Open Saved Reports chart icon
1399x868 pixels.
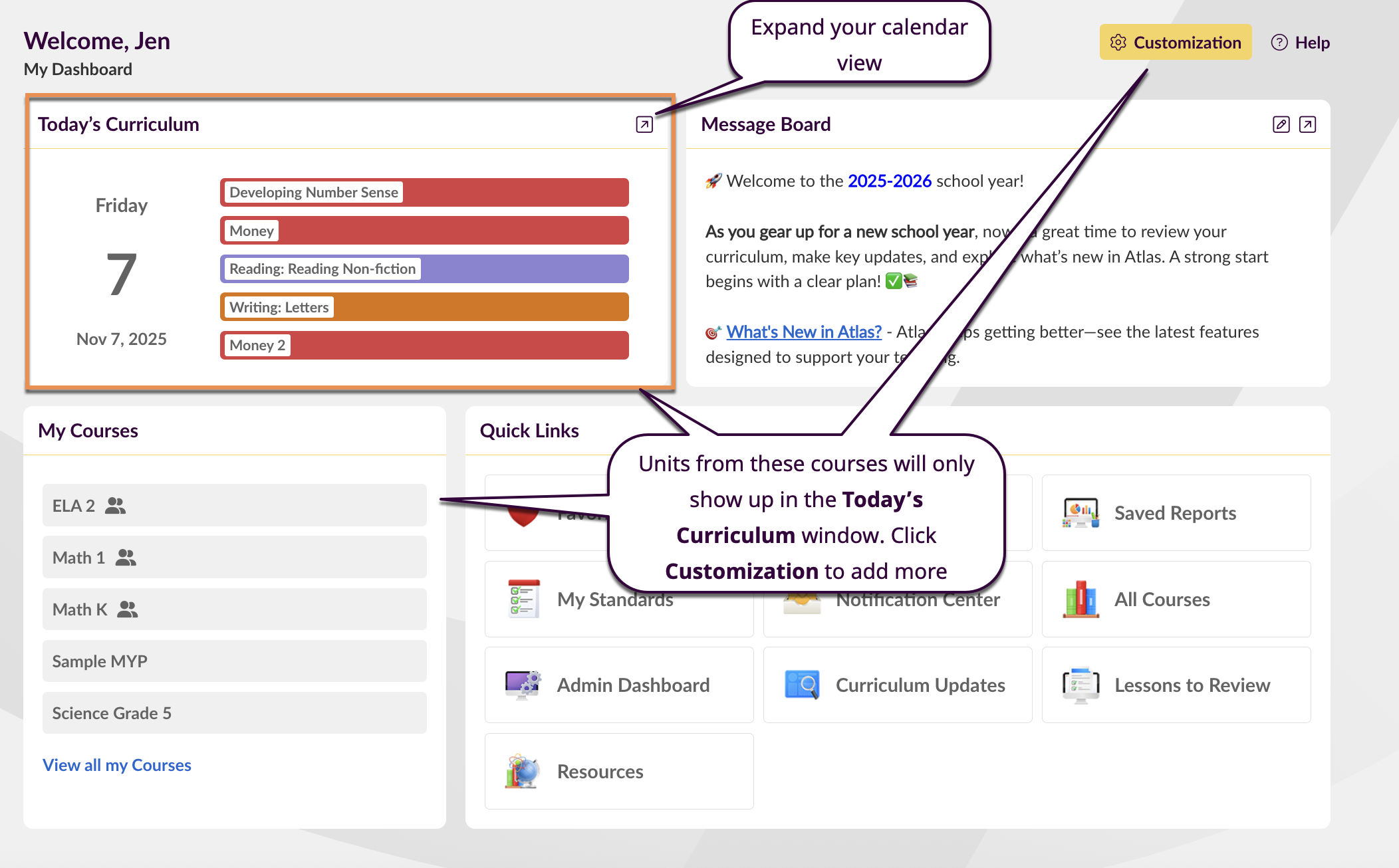(1081, 513)
